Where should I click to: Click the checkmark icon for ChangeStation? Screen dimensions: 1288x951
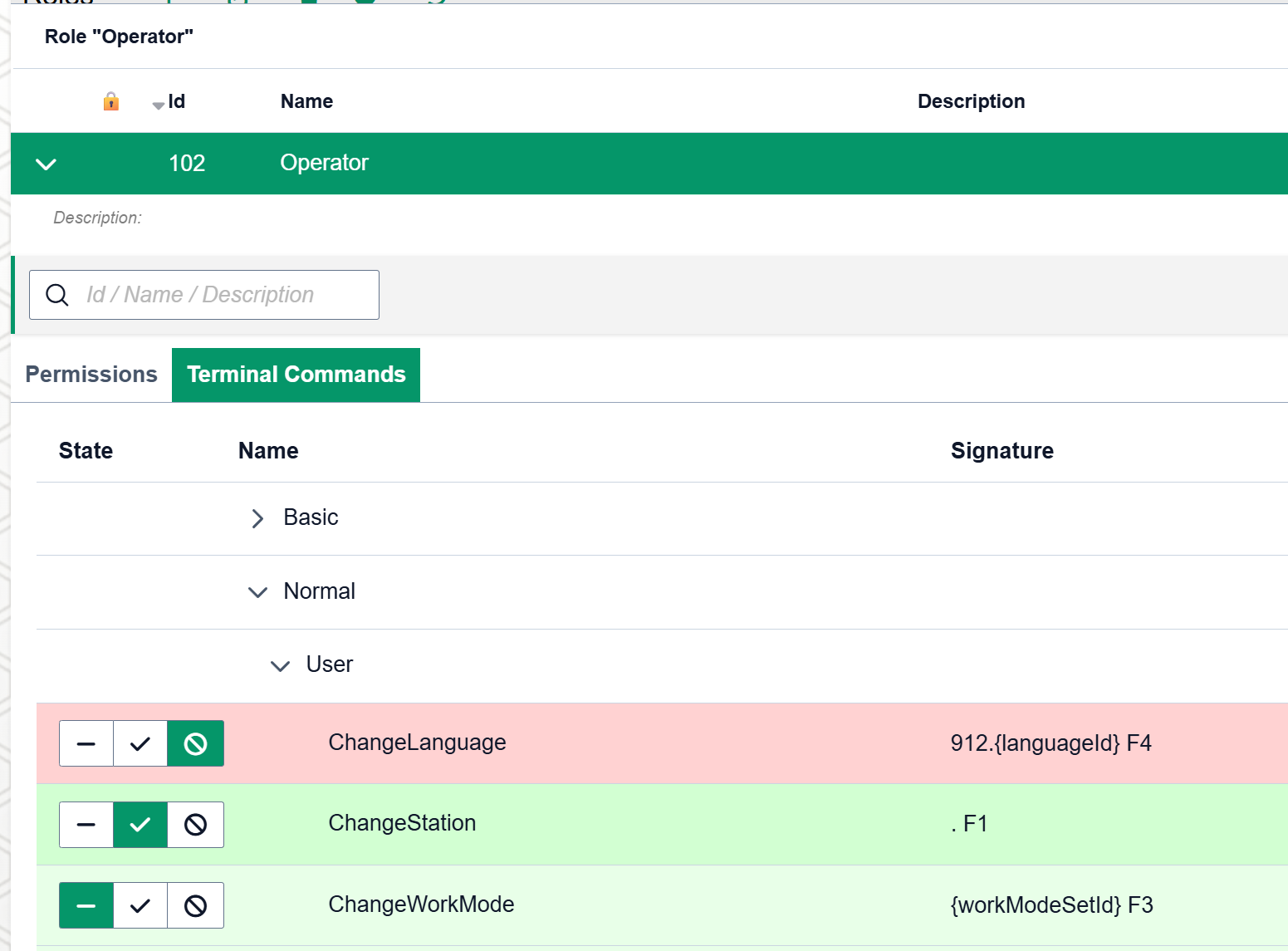140,825
